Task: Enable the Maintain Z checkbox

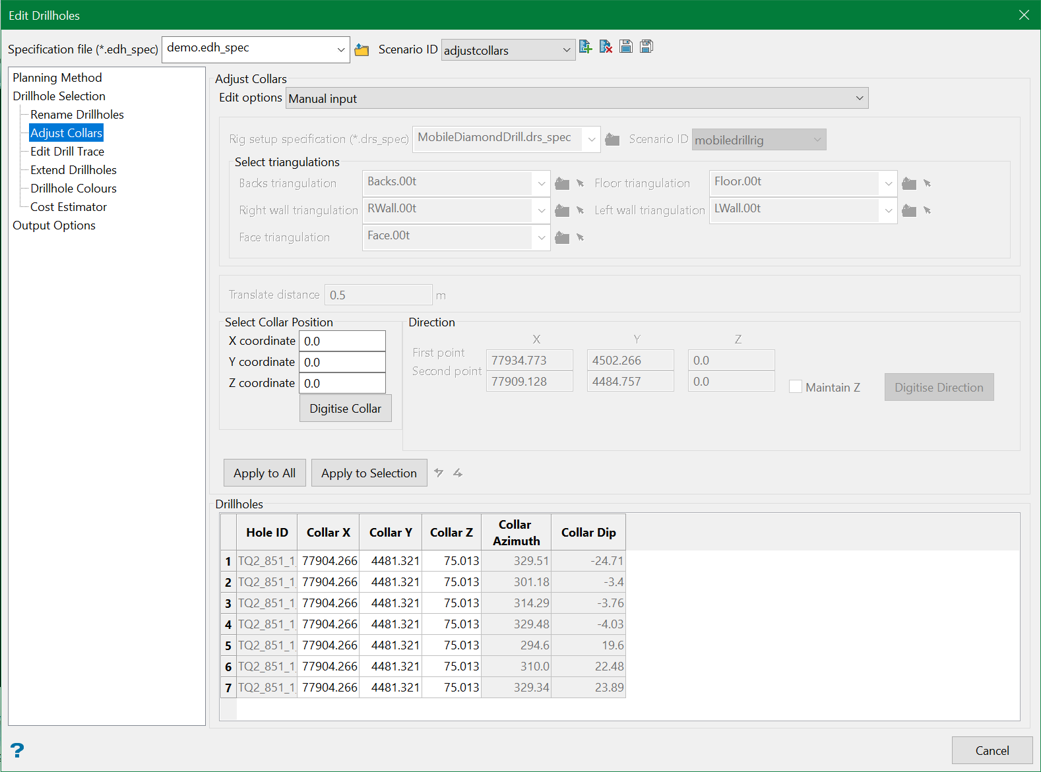Action: pyautogui.click(x=796, y=387)
